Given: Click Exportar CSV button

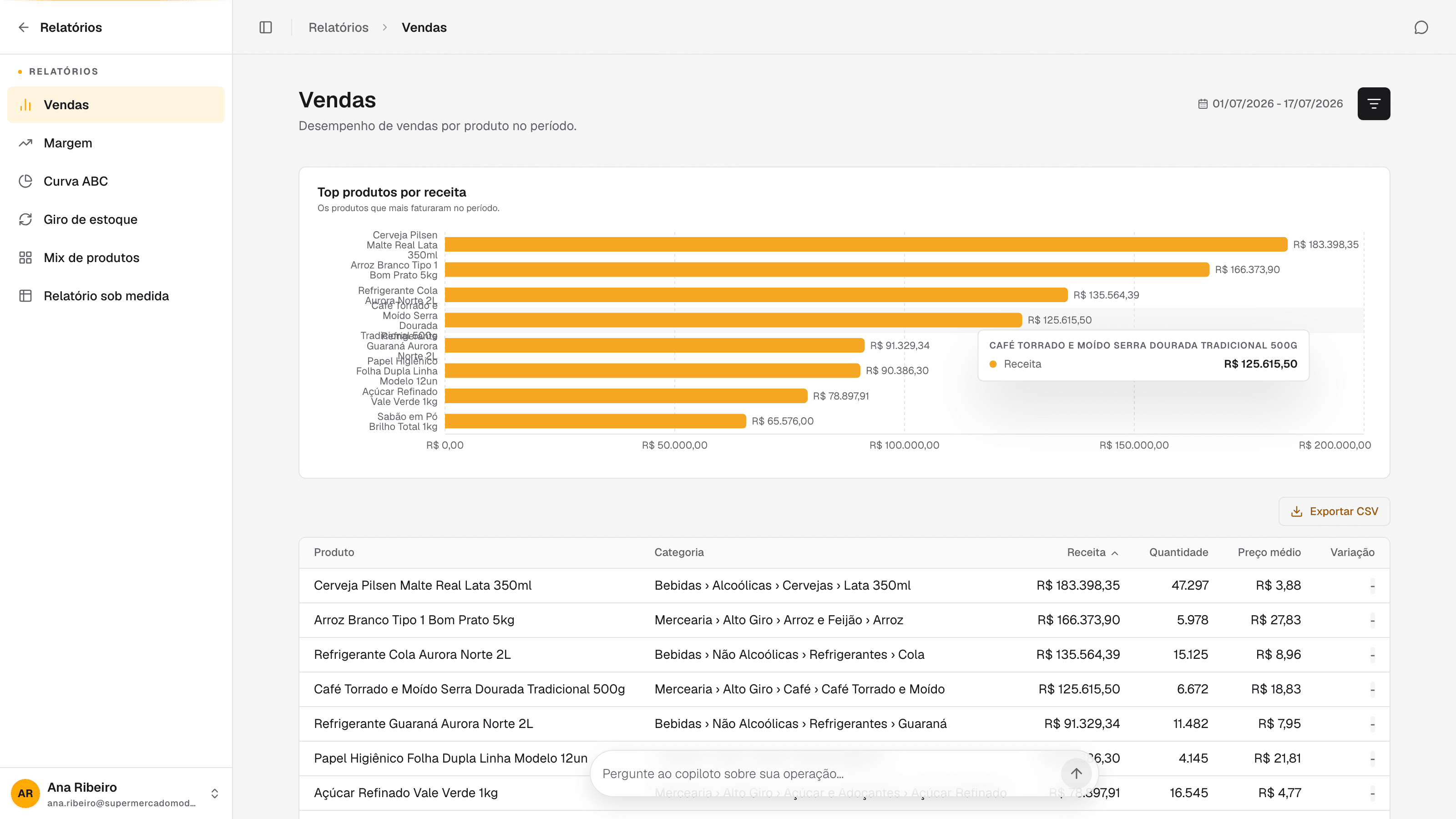Looking at the screenshot, I should click(x=1334, y=511).
